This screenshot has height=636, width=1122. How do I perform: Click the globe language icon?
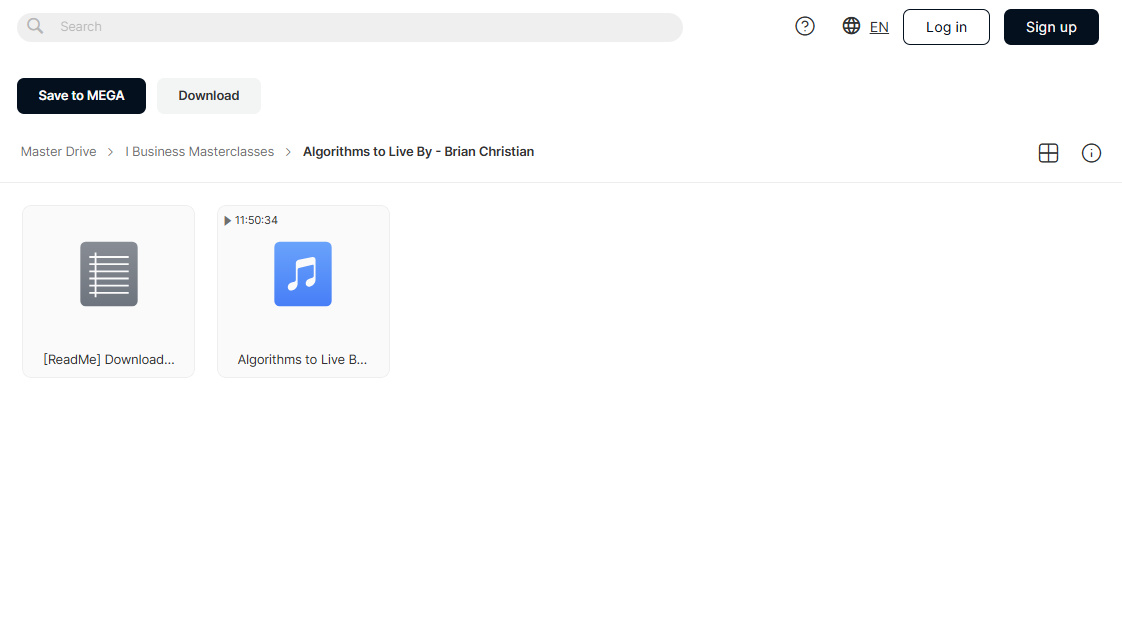(x=851, y=26)
